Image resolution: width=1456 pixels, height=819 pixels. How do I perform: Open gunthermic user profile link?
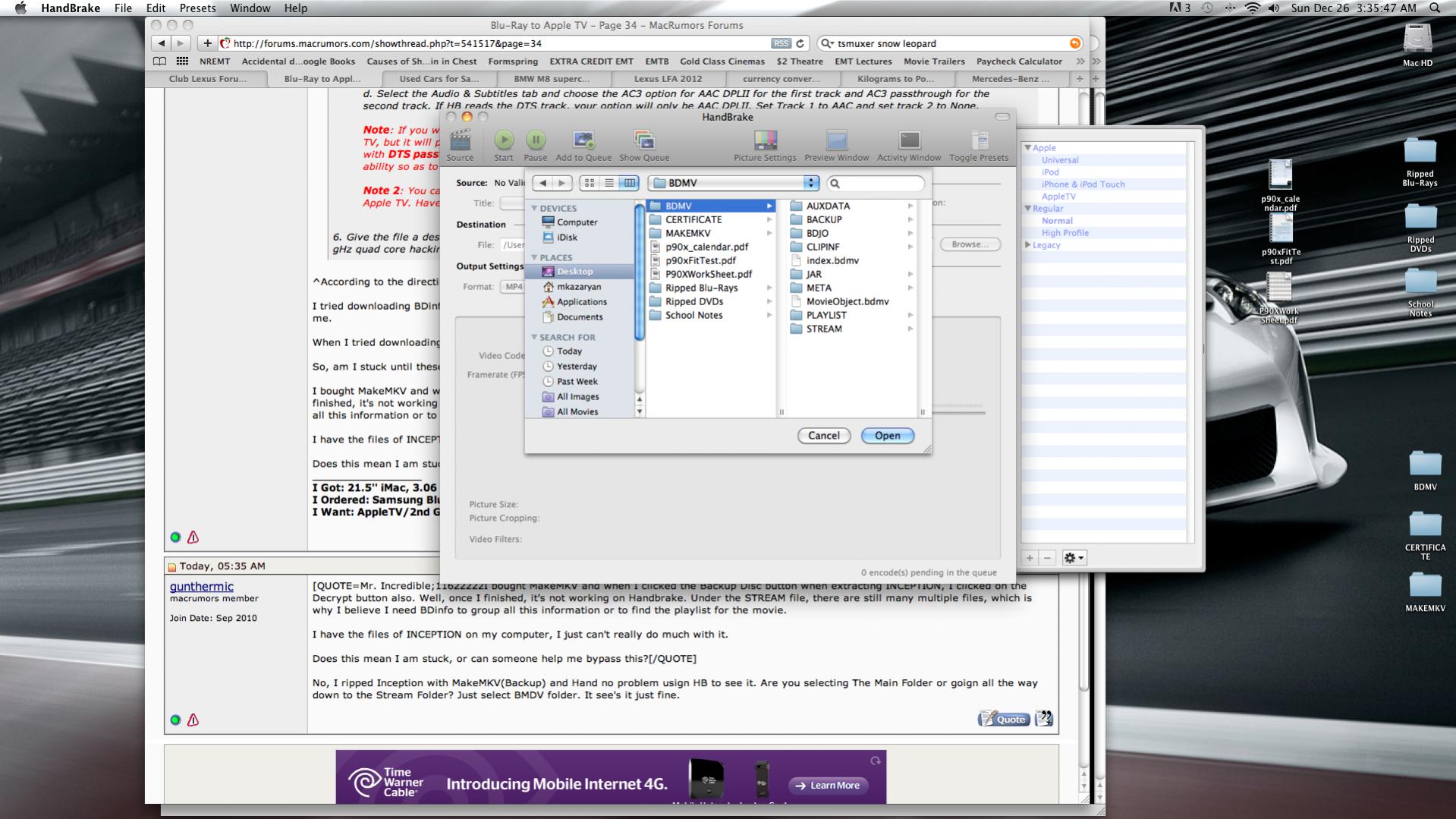click(x=201, y=587)
